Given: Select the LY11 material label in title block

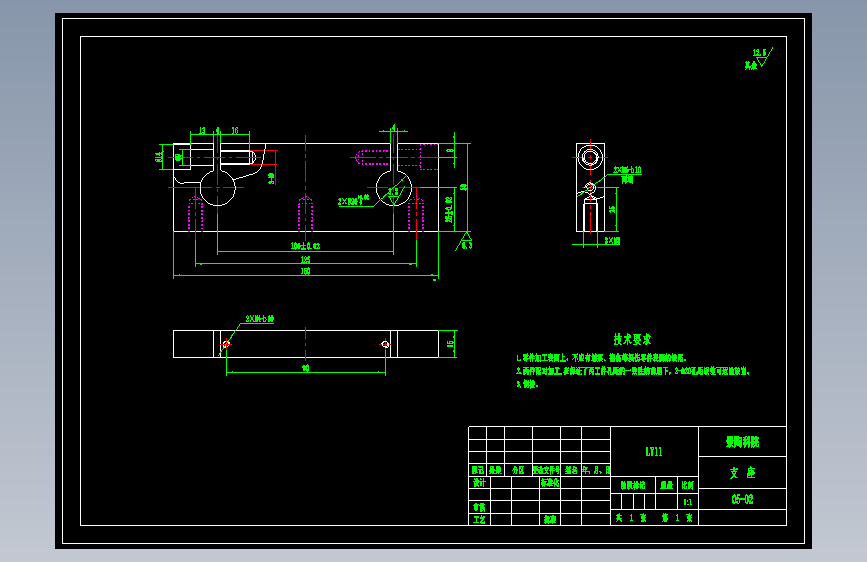Looking at the screenshot, I should [654, 452].
